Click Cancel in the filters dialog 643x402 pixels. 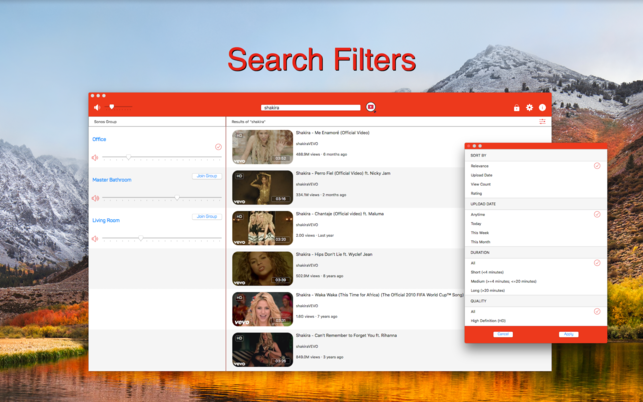click(503, 334)
